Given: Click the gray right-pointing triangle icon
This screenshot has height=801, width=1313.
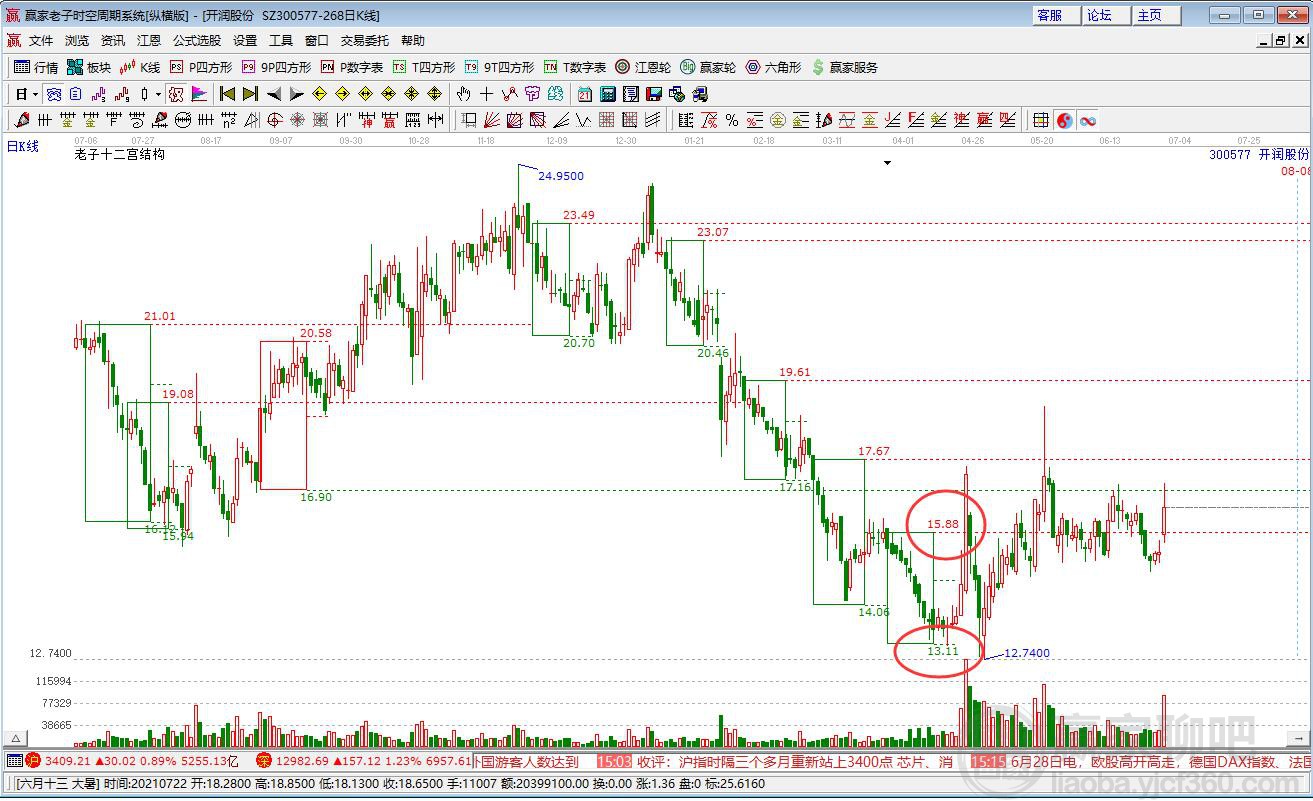Looking at the screenshot, I should (296, 94).
